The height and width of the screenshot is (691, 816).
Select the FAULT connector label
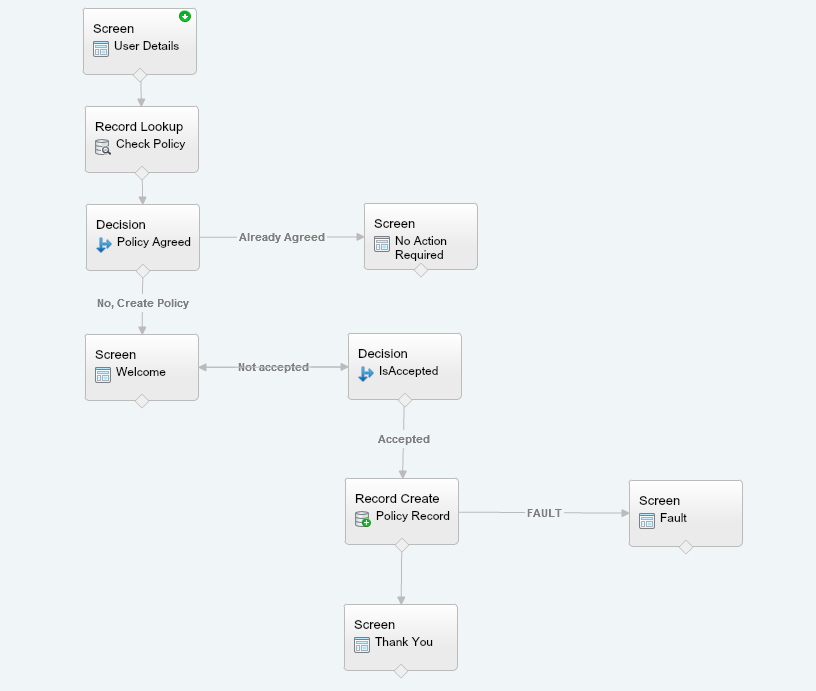pyautogui.click(x=544, y=513)
